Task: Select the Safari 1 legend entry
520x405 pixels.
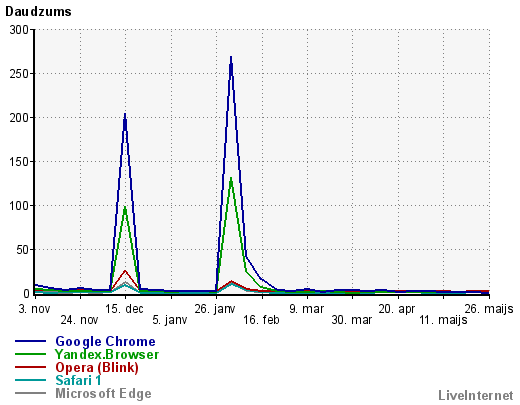Action: point(78,380)
